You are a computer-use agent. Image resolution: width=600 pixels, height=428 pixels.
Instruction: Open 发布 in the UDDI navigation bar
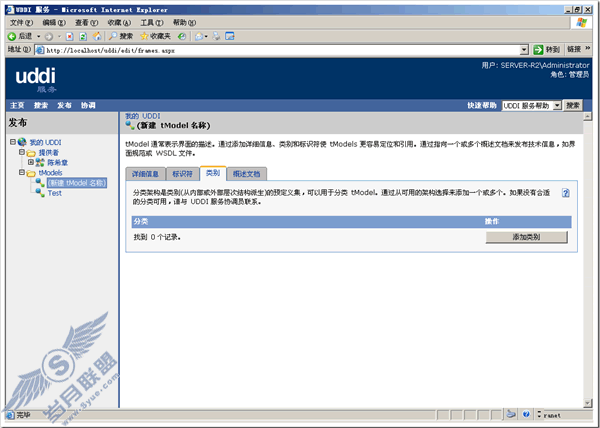64,105
